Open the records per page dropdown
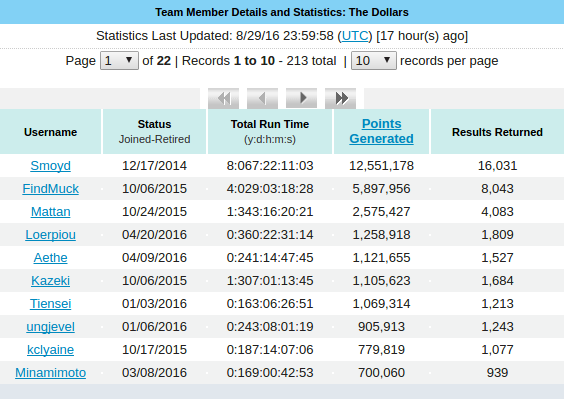The image size is (564, 399). tap(374, 60)
